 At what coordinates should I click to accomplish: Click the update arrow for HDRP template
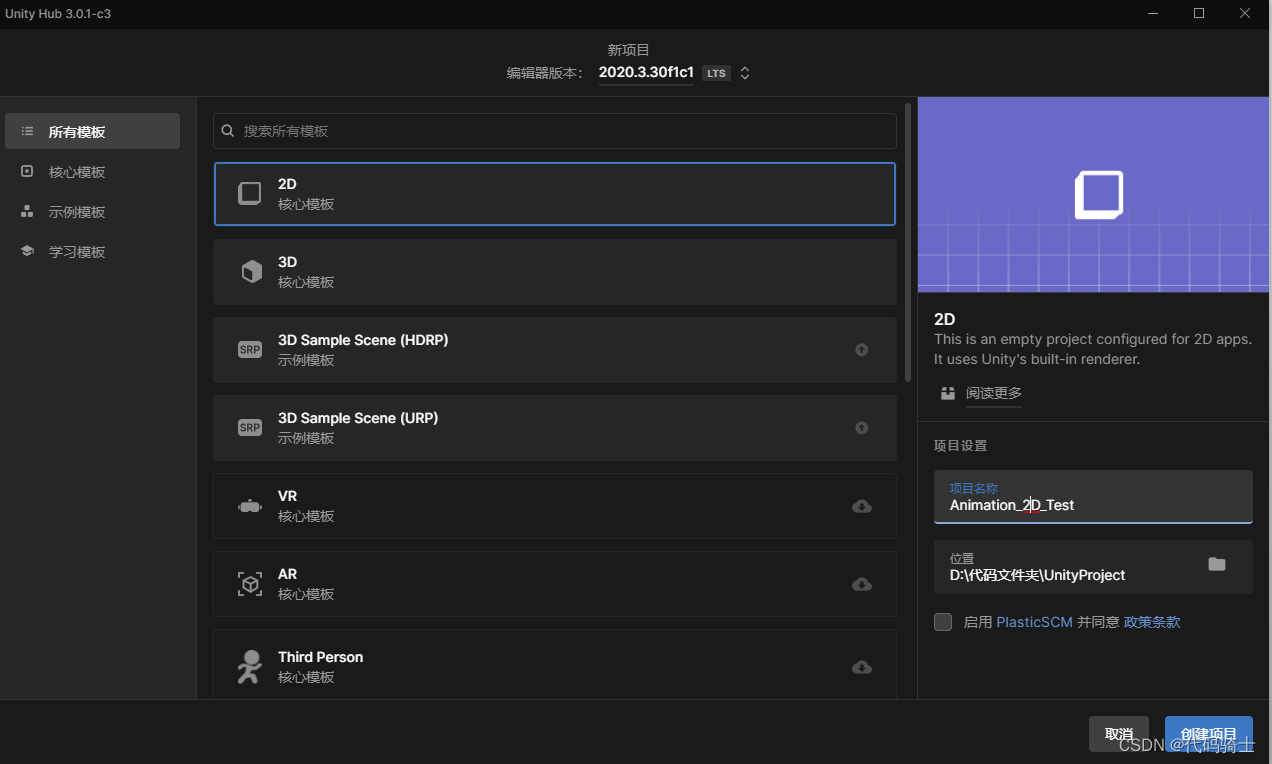click(x=862, y=350)
